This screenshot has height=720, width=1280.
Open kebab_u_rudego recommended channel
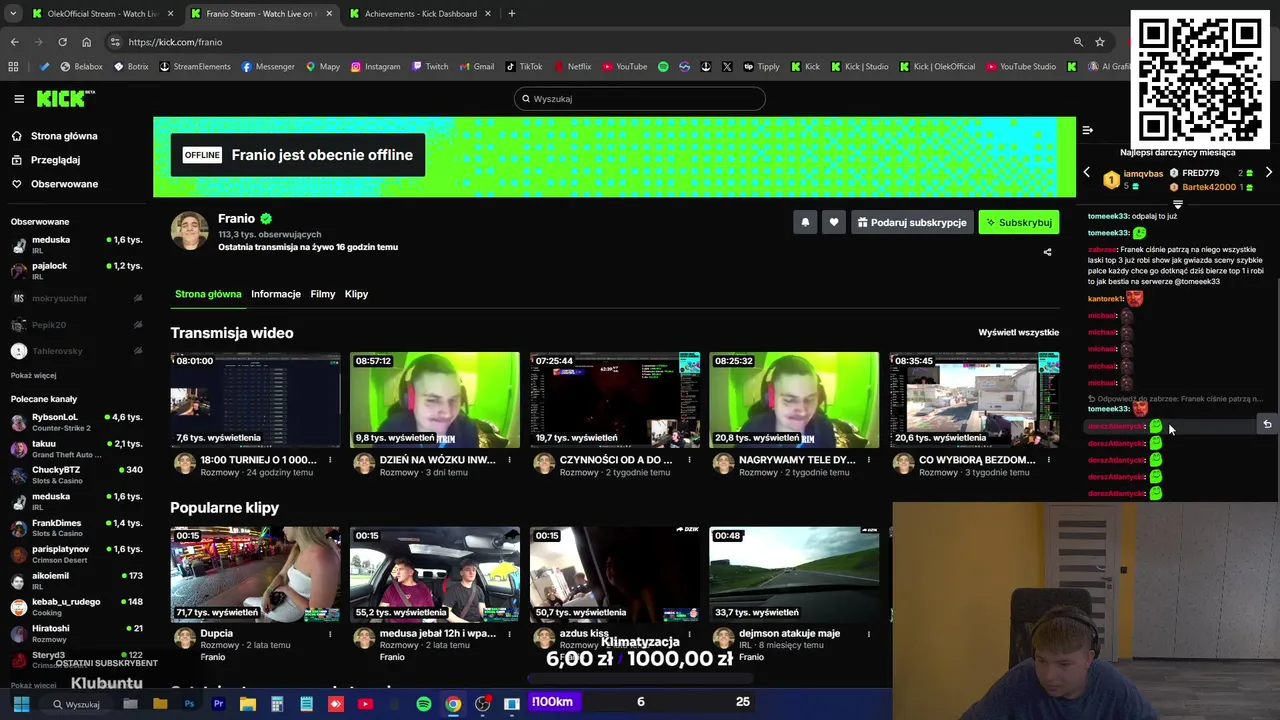pos(76,607)
